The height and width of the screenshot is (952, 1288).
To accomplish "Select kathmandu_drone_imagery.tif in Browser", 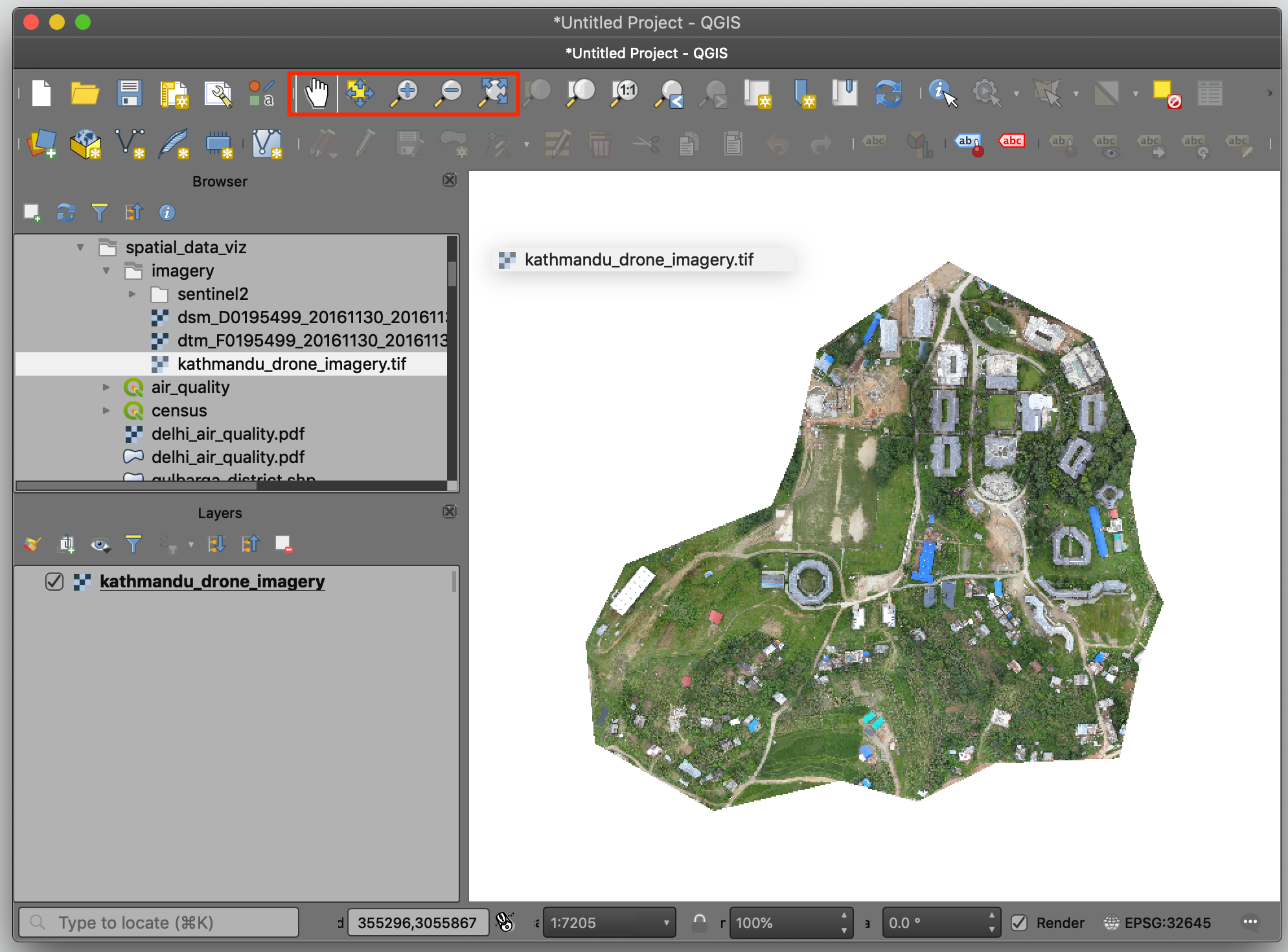I will pos(292,364).
